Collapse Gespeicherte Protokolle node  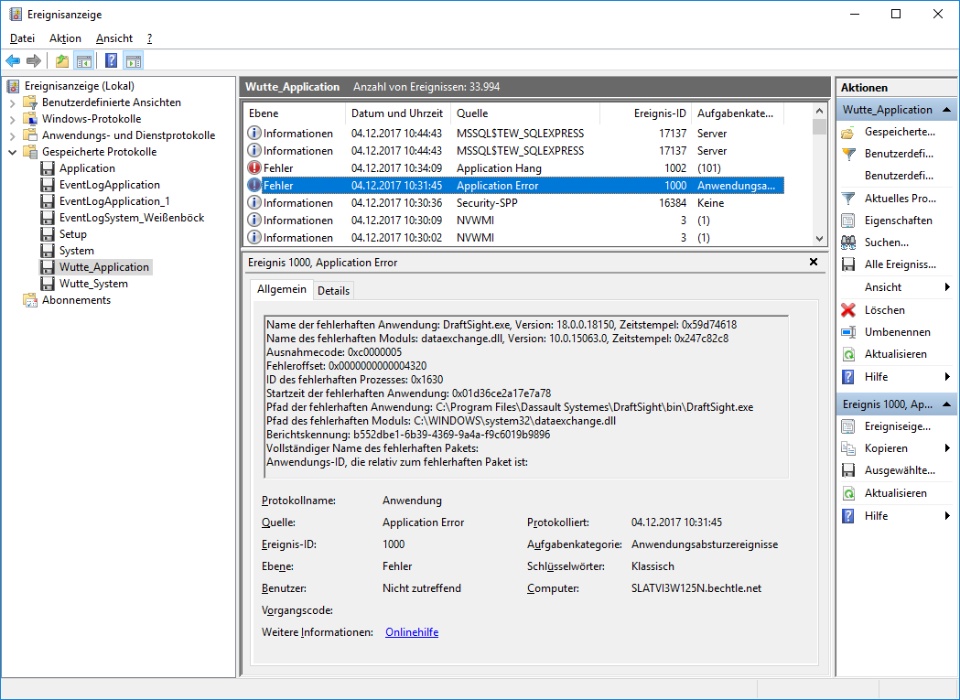[x=13, y=152]
